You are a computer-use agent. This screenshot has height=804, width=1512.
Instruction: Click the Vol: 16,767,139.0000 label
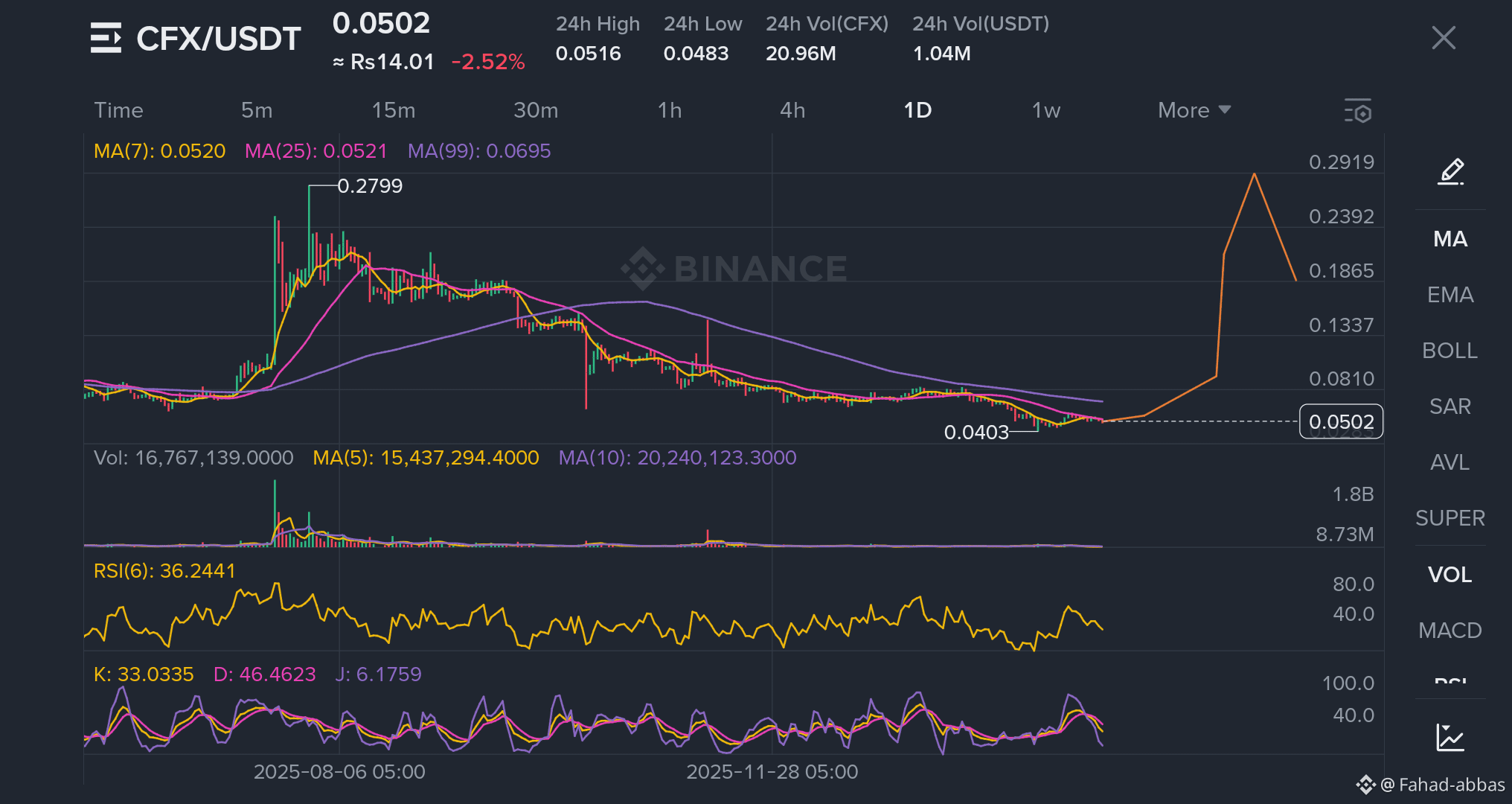coord(193,458)
